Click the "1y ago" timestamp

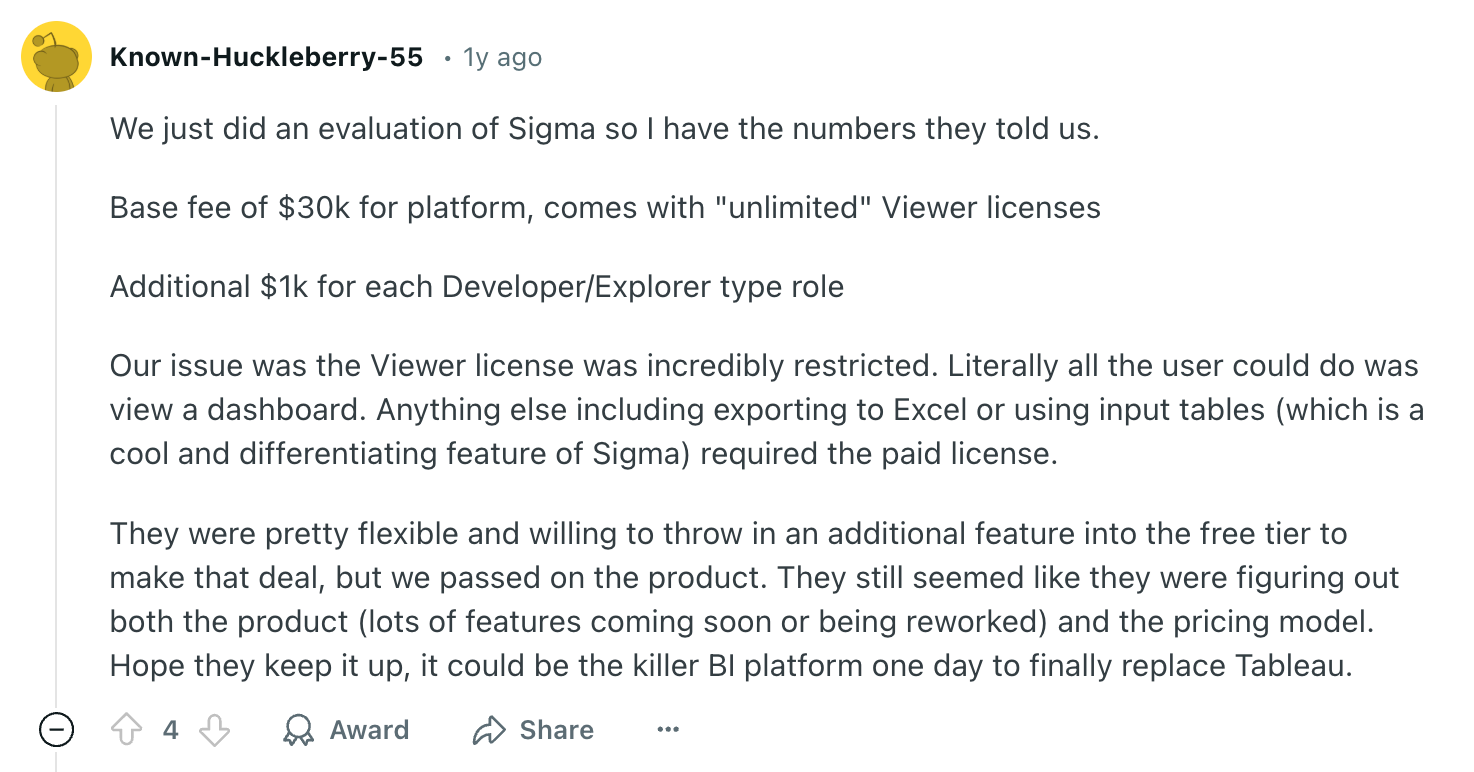click(x=502, y=57)
